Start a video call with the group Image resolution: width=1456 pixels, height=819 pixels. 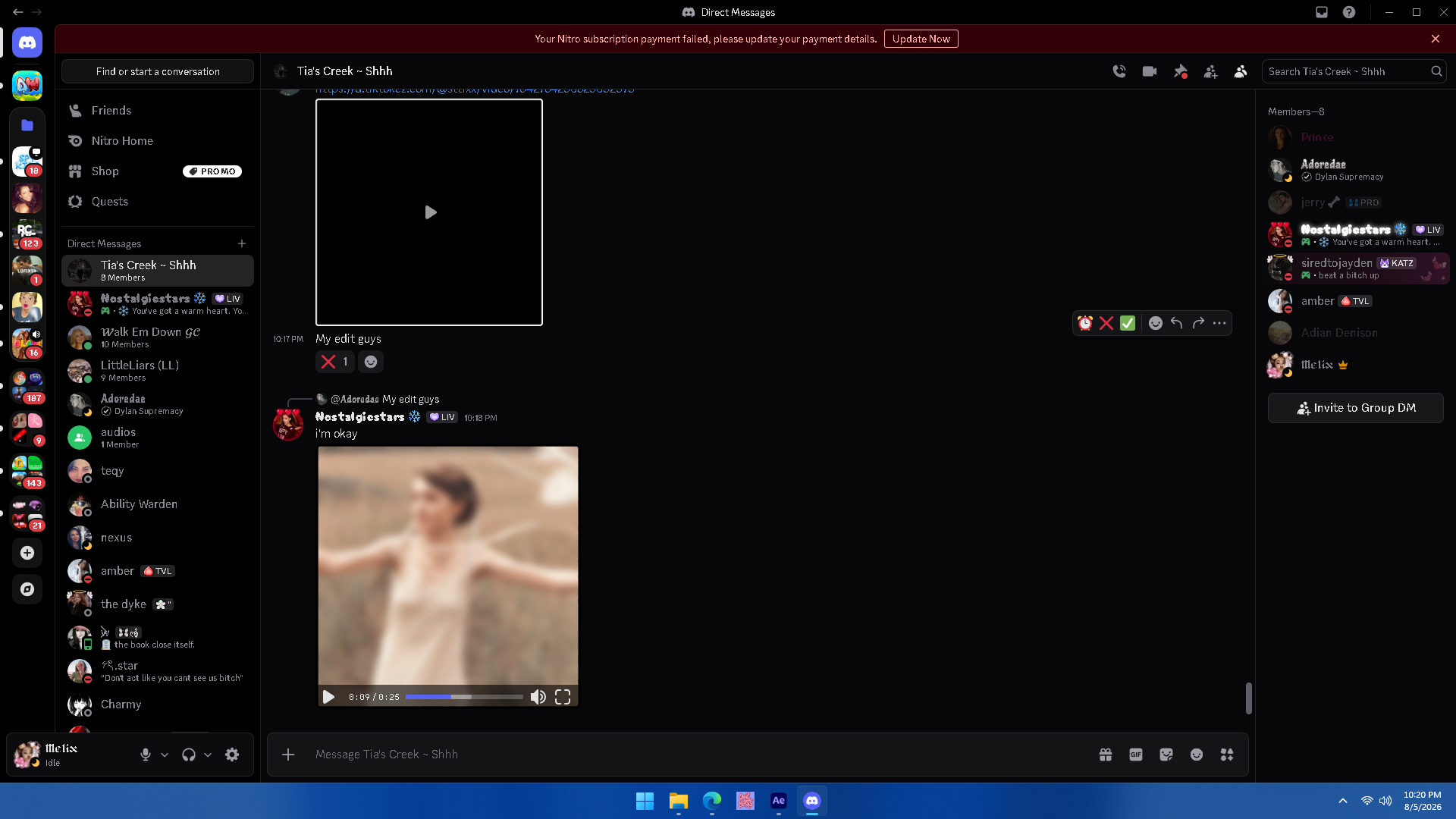point(1150,71)
